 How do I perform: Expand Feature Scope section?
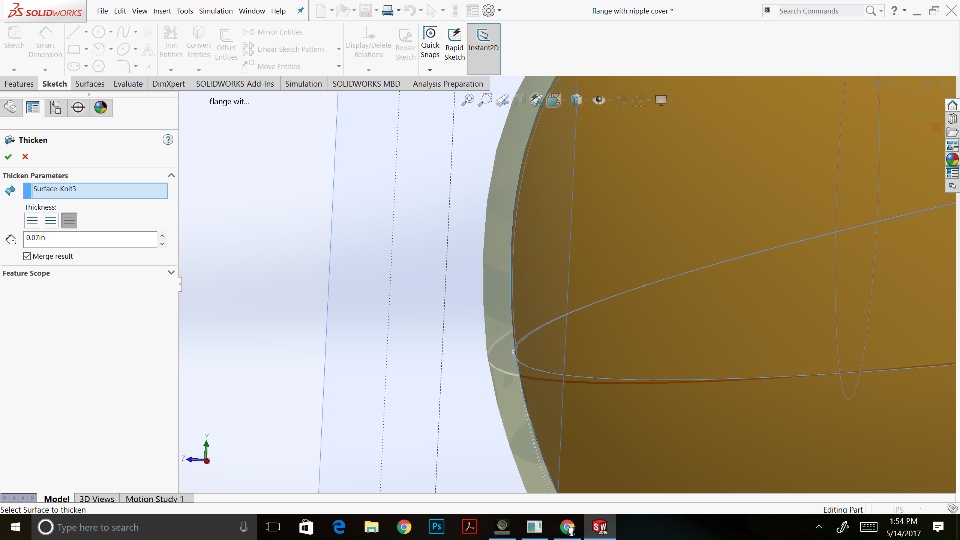171,273
